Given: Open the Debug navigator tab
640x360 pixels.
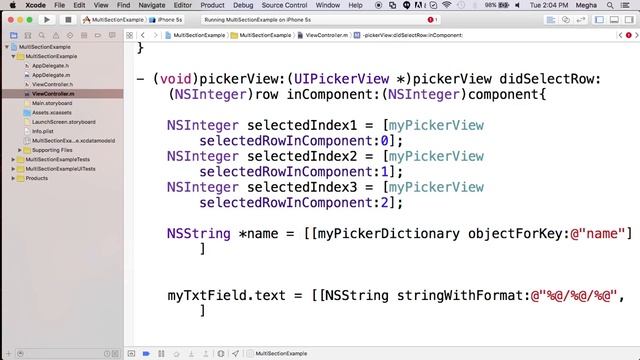Looking at the screenshot, I should pos(84,36).
